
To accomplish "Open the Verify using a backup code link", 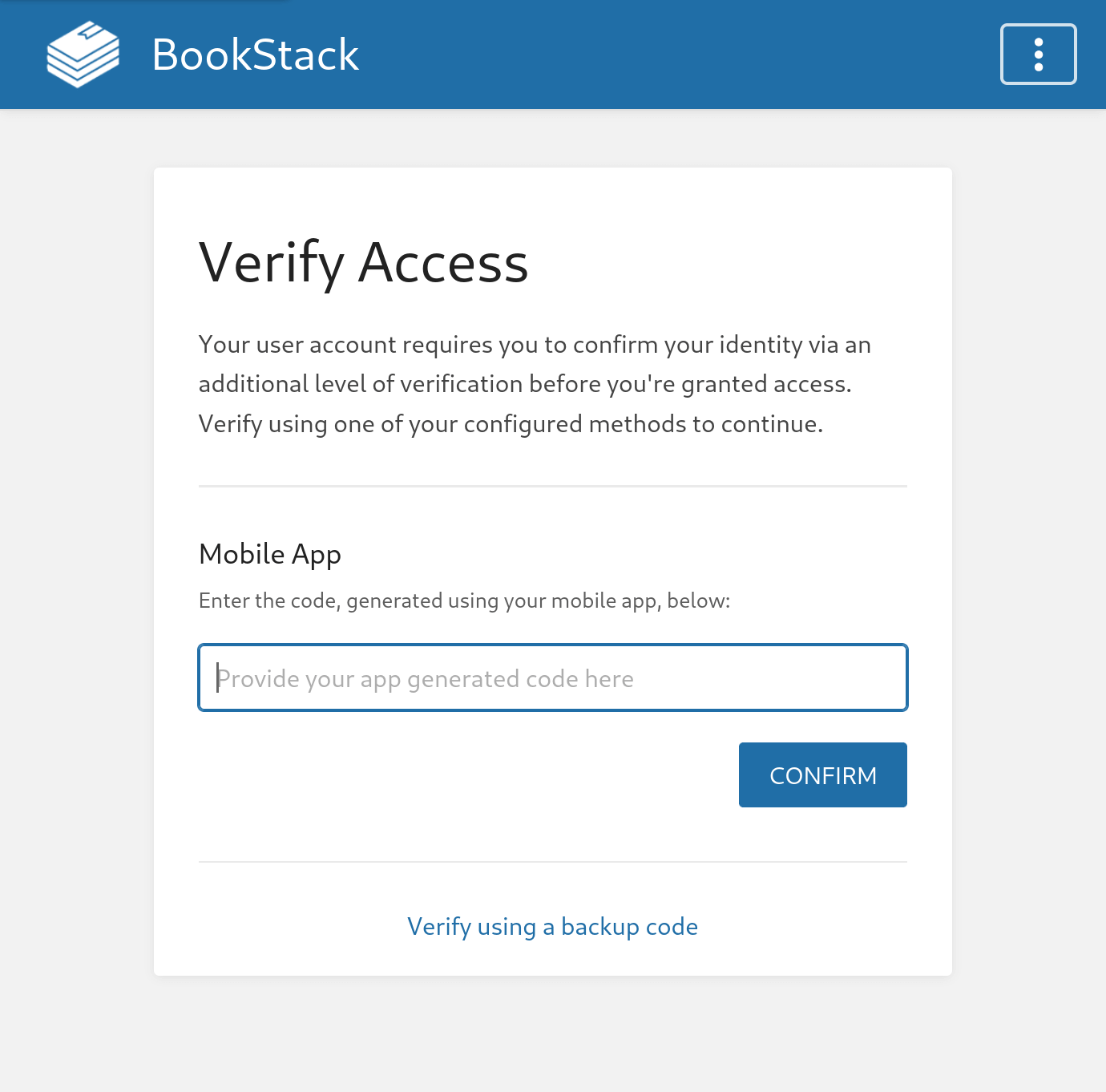I will [x=552, y=926].
